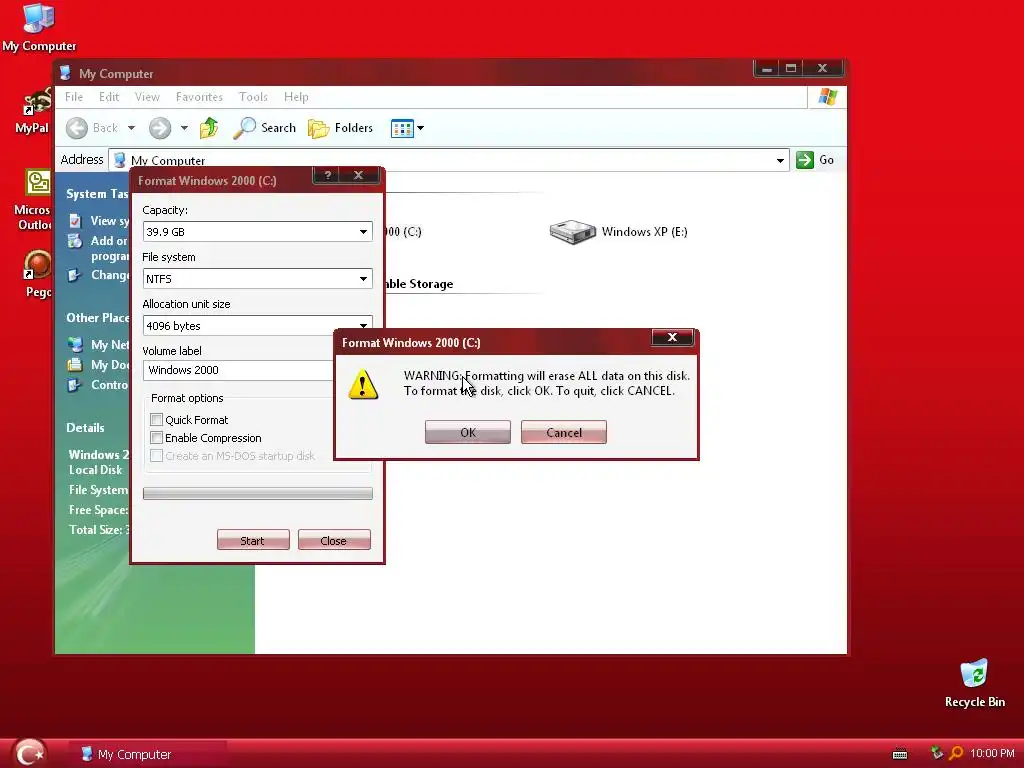Click the Change a setting task icon
The image size is (1024, 768).
click(x=74, y=275)
